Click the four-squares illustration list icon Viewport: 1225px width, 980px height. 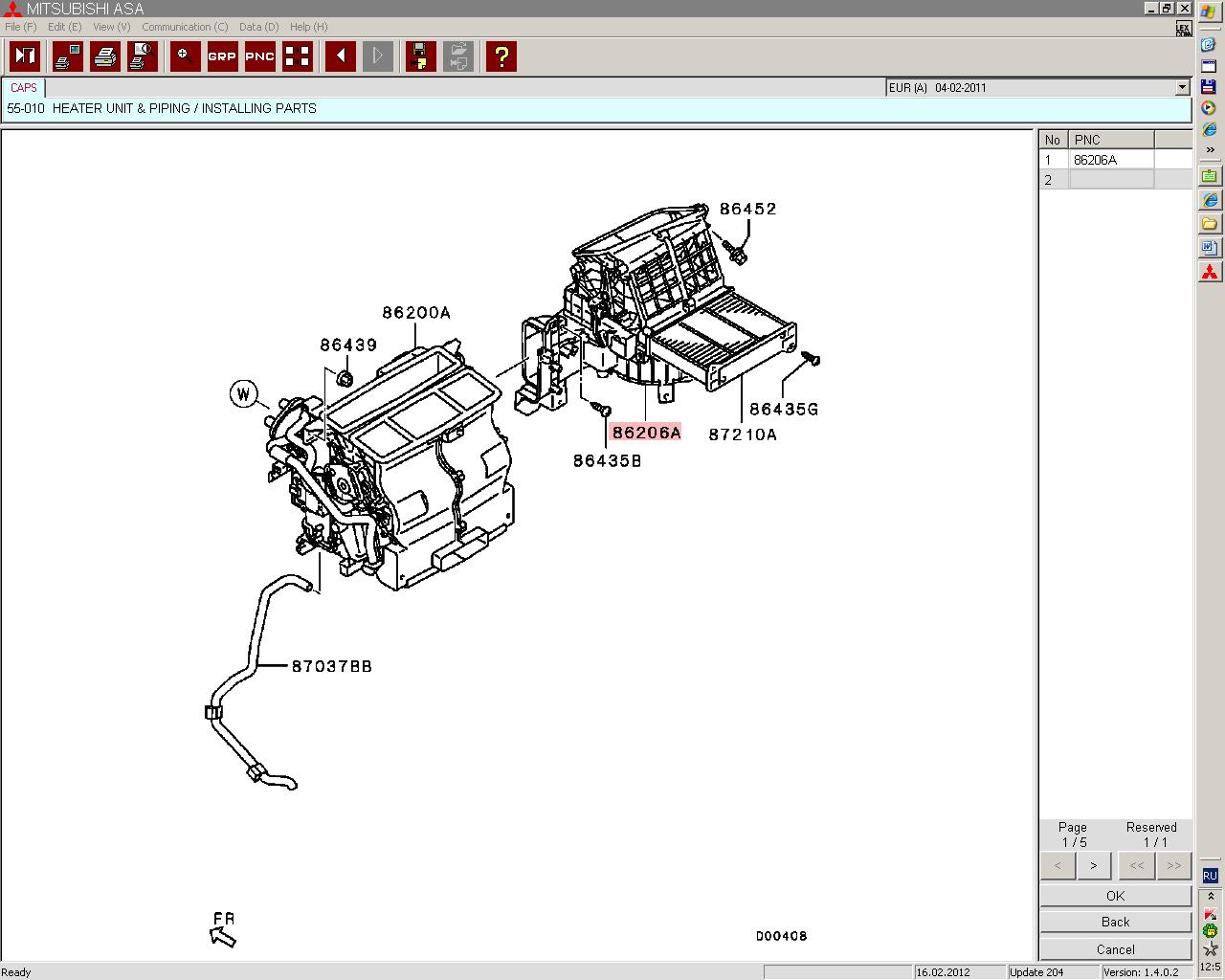[298, 56]
